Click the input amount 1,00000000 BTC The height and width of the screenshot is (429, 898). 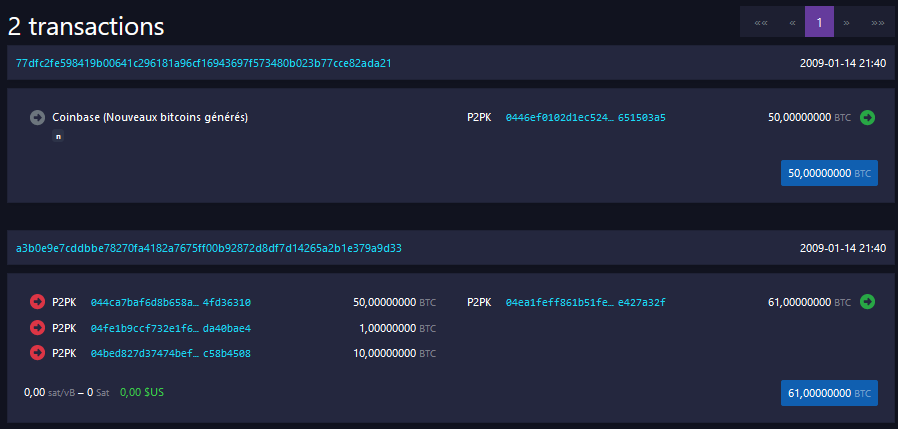(x=399, y=328)
